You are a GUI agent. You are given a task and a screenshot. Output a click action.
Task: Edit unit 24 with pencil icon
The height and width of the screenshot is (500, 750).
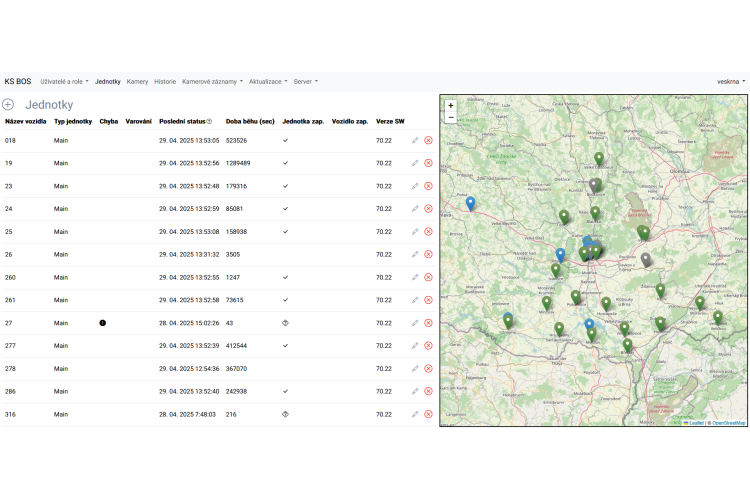[x=415, y=209]
